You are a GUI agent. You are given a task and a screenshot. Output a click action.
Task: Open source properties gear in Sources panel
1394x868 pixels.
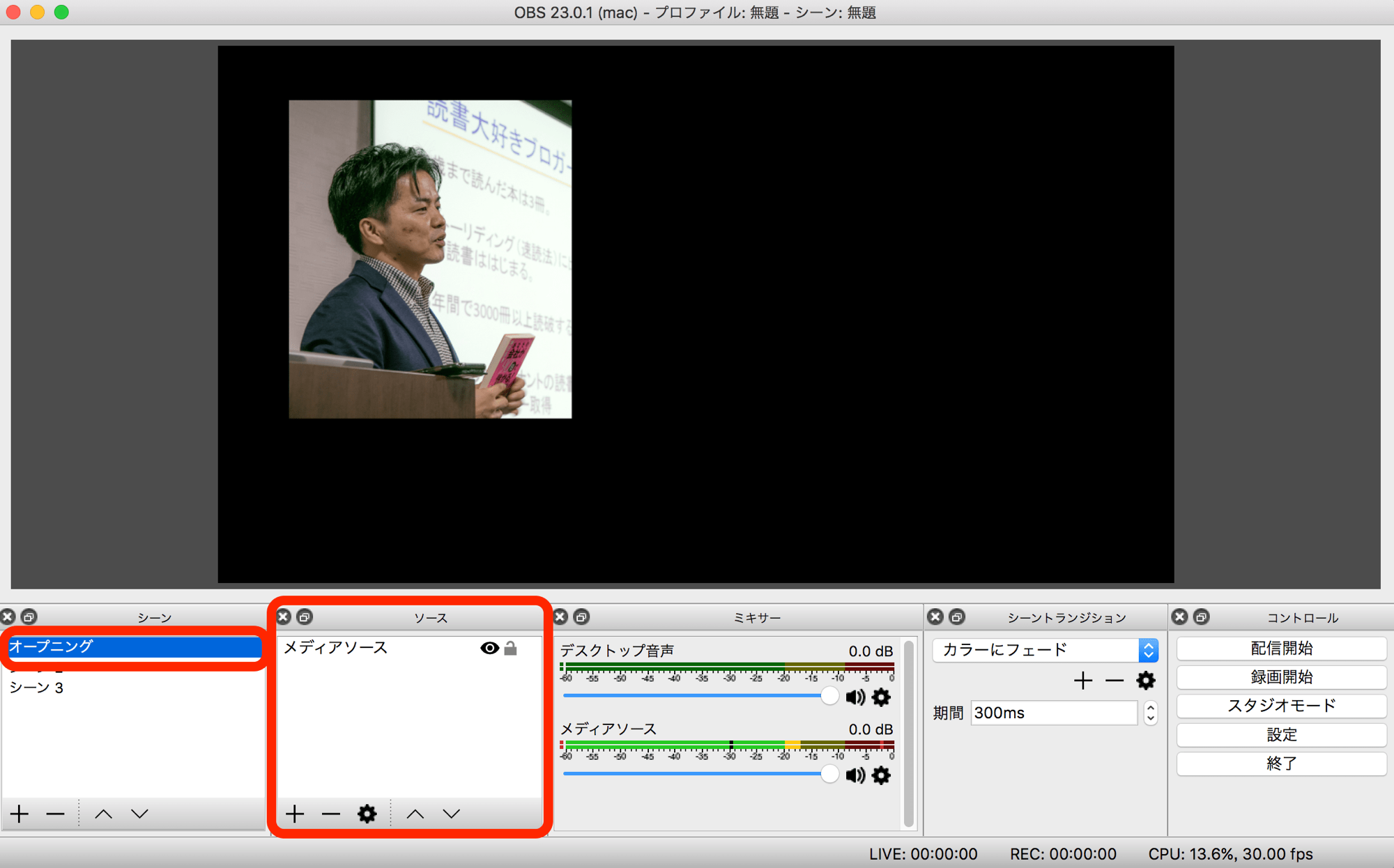point(367,814)
